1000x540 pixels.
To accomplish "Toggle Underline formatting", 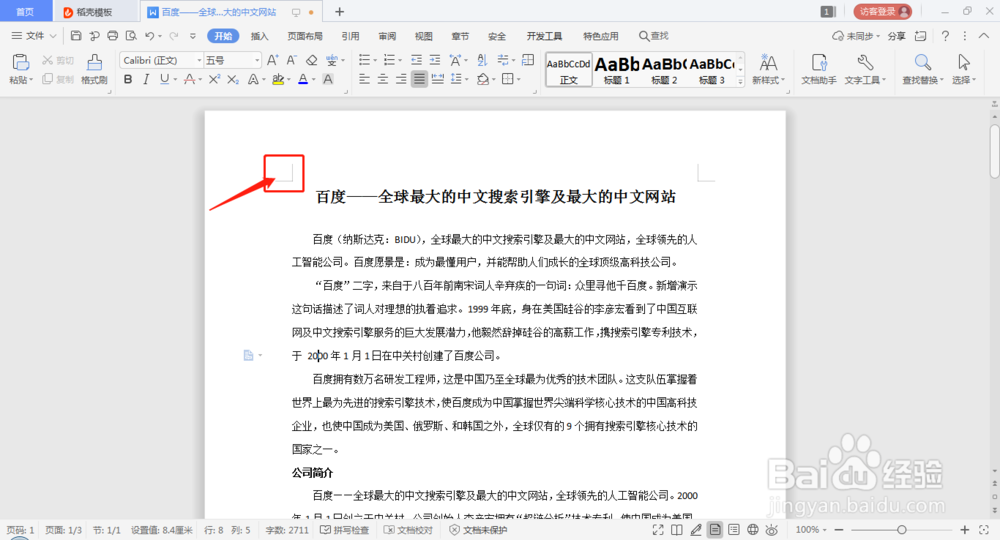I will point(165,79).
